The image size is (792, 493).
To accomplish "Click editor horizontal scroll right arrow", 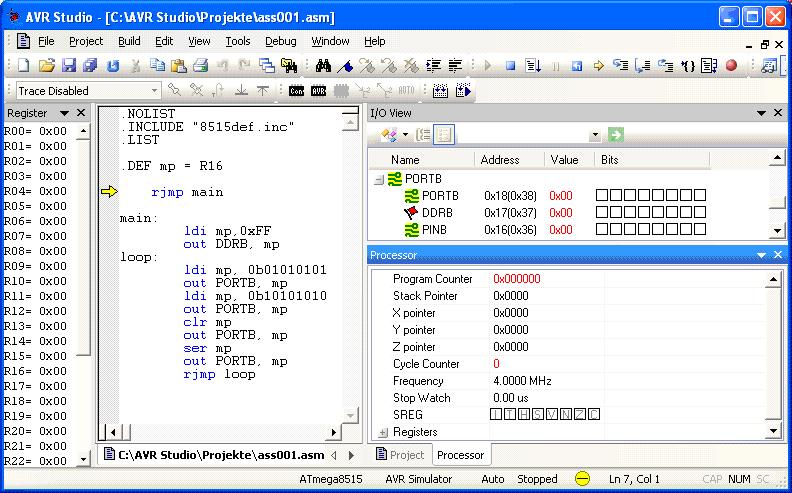I will (334, 432).
